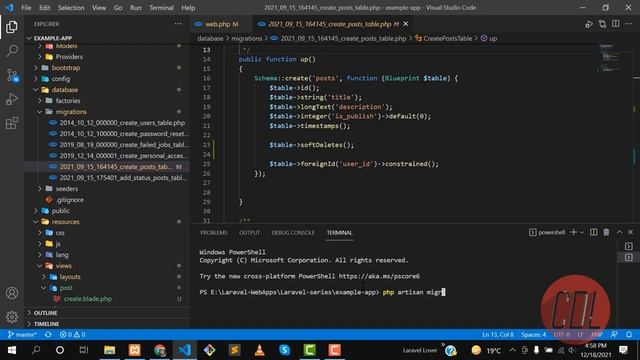Click the synchronize changes icon in status bar
Screen dimensions: 640x360
click(x=48, y=335)
